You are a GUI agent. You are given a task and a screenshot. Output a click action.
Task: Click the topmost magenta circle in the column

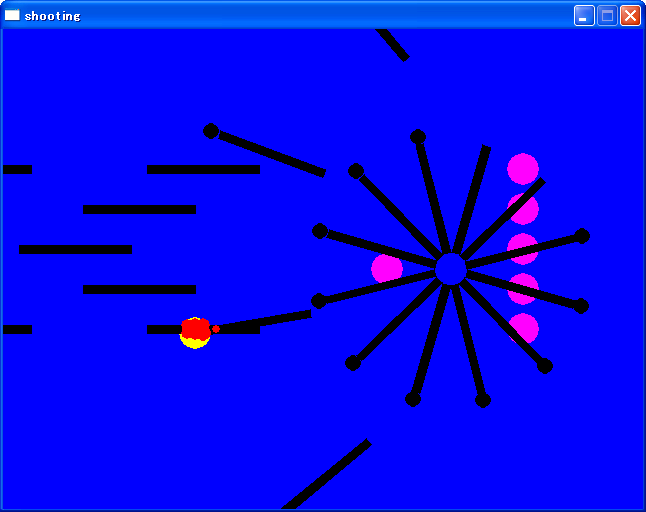(523, 169)
